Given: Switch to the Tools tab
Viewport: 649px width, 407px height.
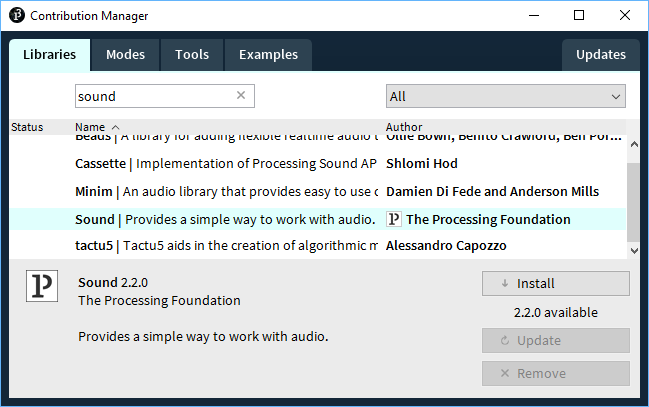Looking at the screenshot, I should pyautogui.click(x=191, y=55).
